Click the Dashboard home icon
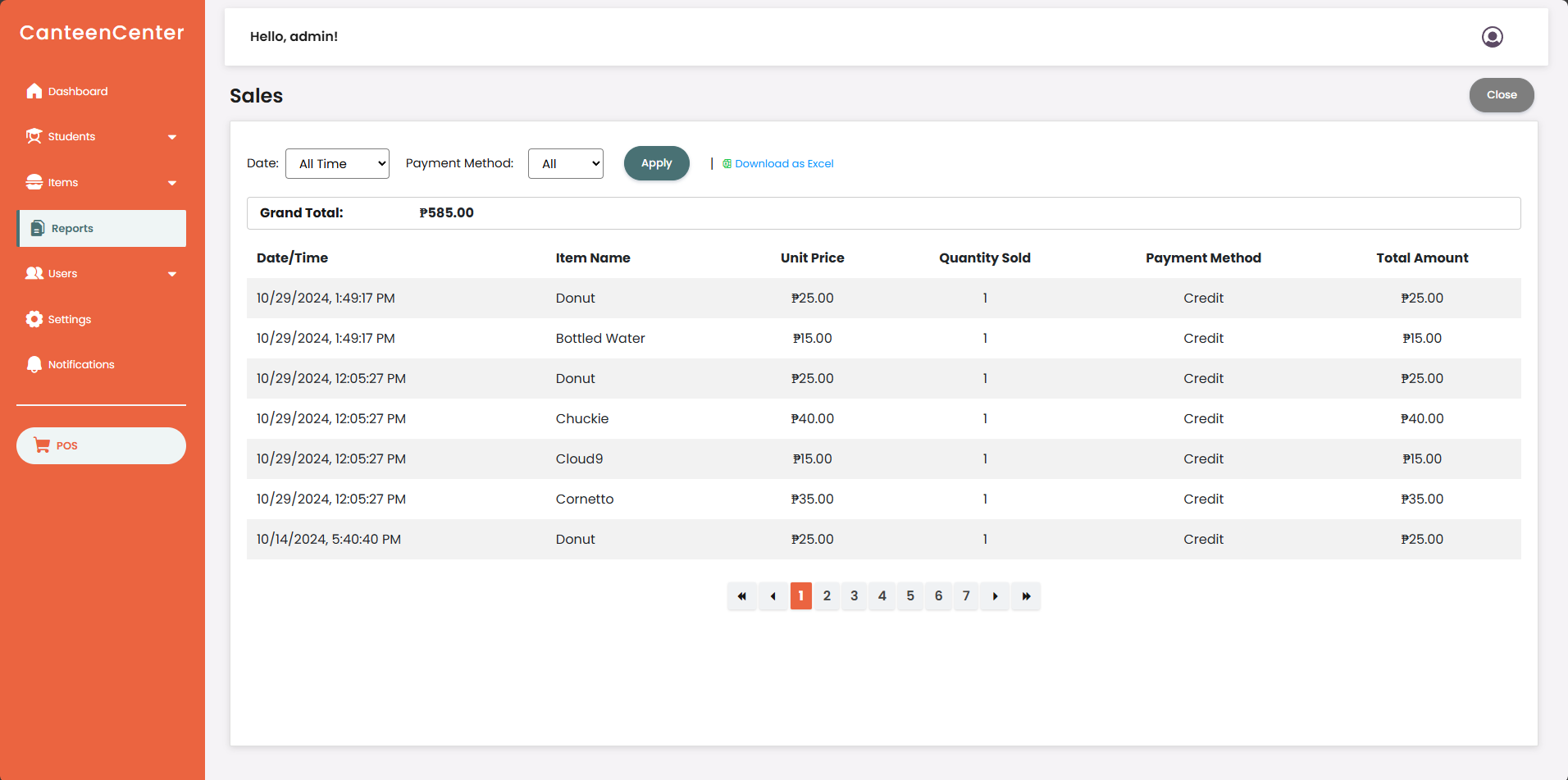 click(x=34, y=91)
